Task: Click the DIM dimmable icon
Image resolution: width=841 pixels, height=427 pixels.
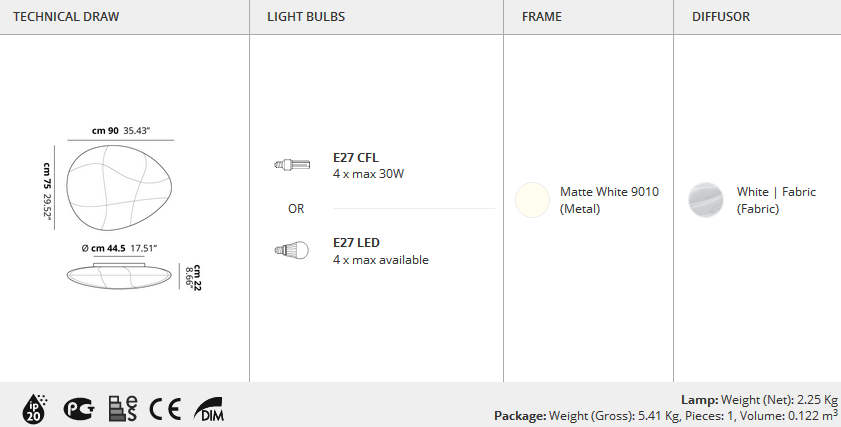Action: [209, 409]
